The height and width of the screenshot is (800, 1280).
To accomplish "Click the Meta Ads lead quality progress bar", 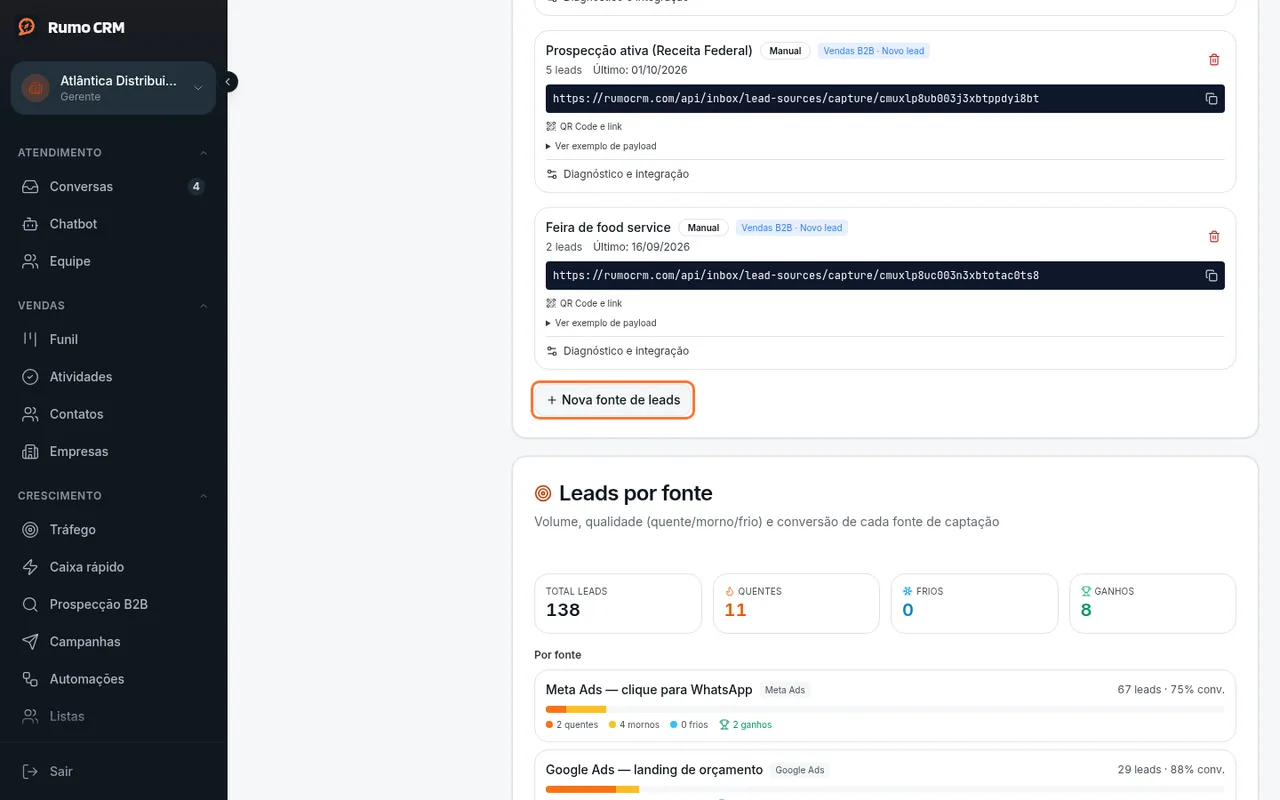I will click(x=885, y=709).
